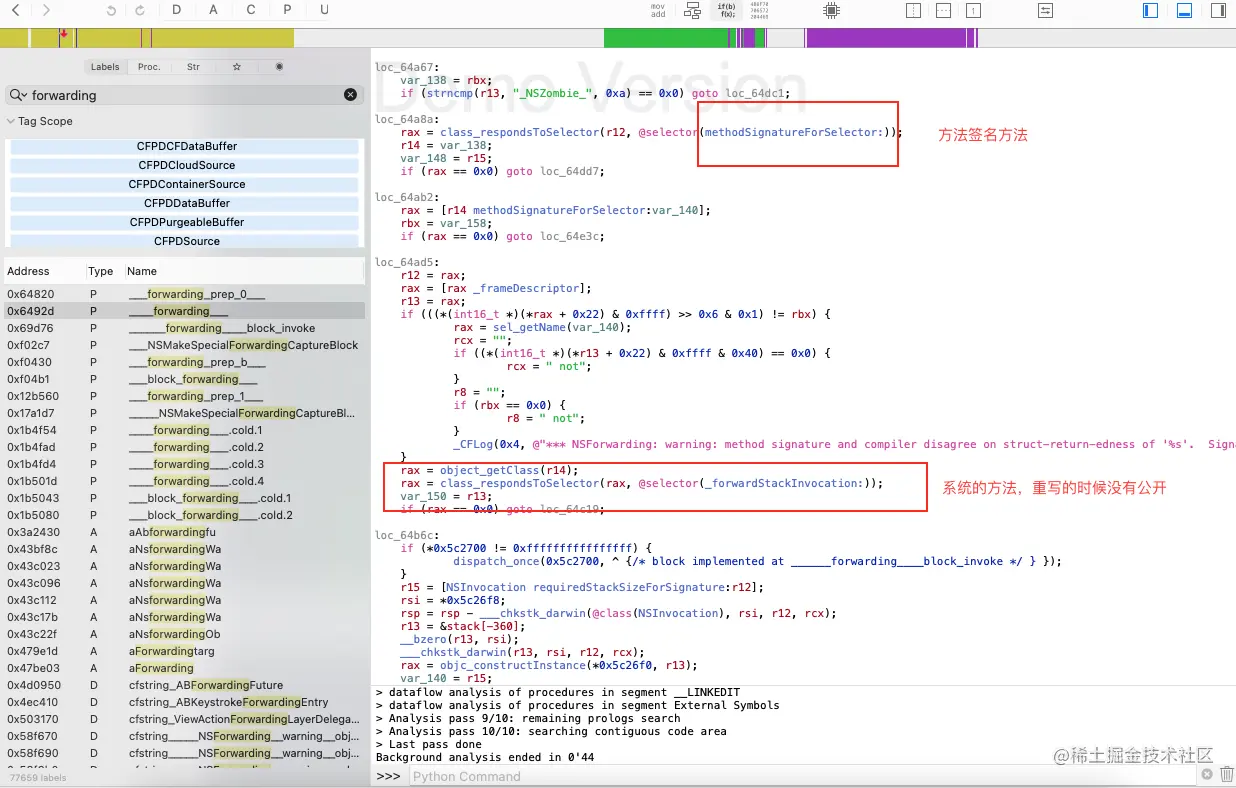This screenshot has width=1236, height=788.
Task: Click loc_64a67 label in pseudo-code
Action: (404, 67)
